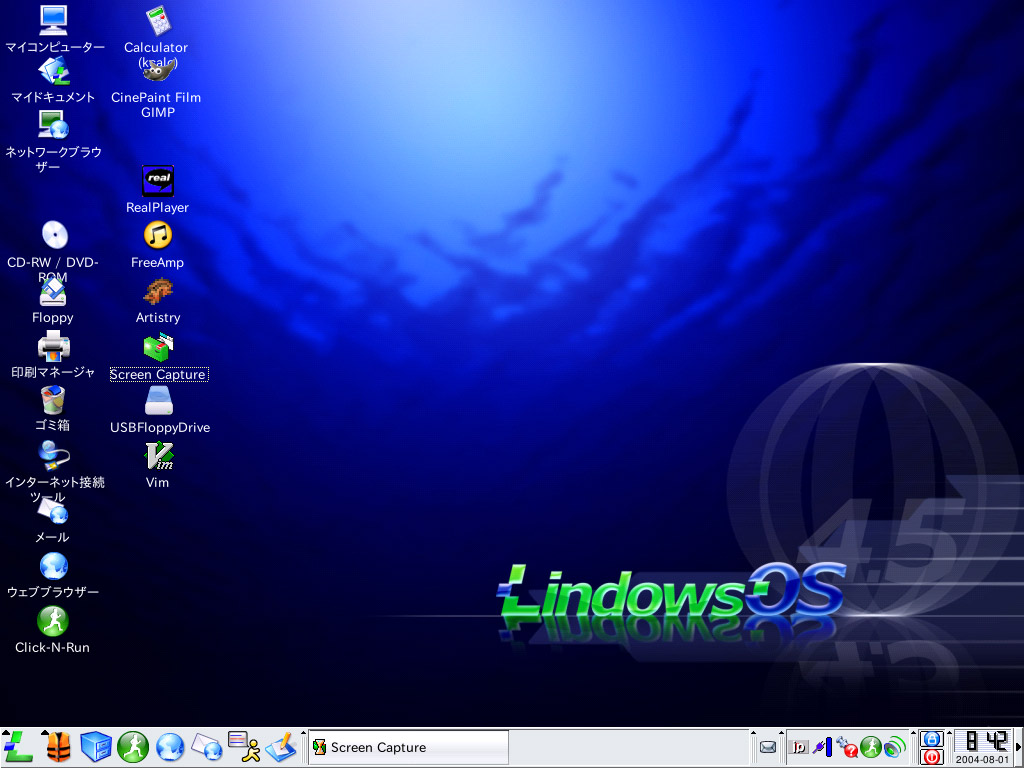Collapse the panel with the right-edge arrow
Screen dimensions: 1024x768
coord(1018,747)
